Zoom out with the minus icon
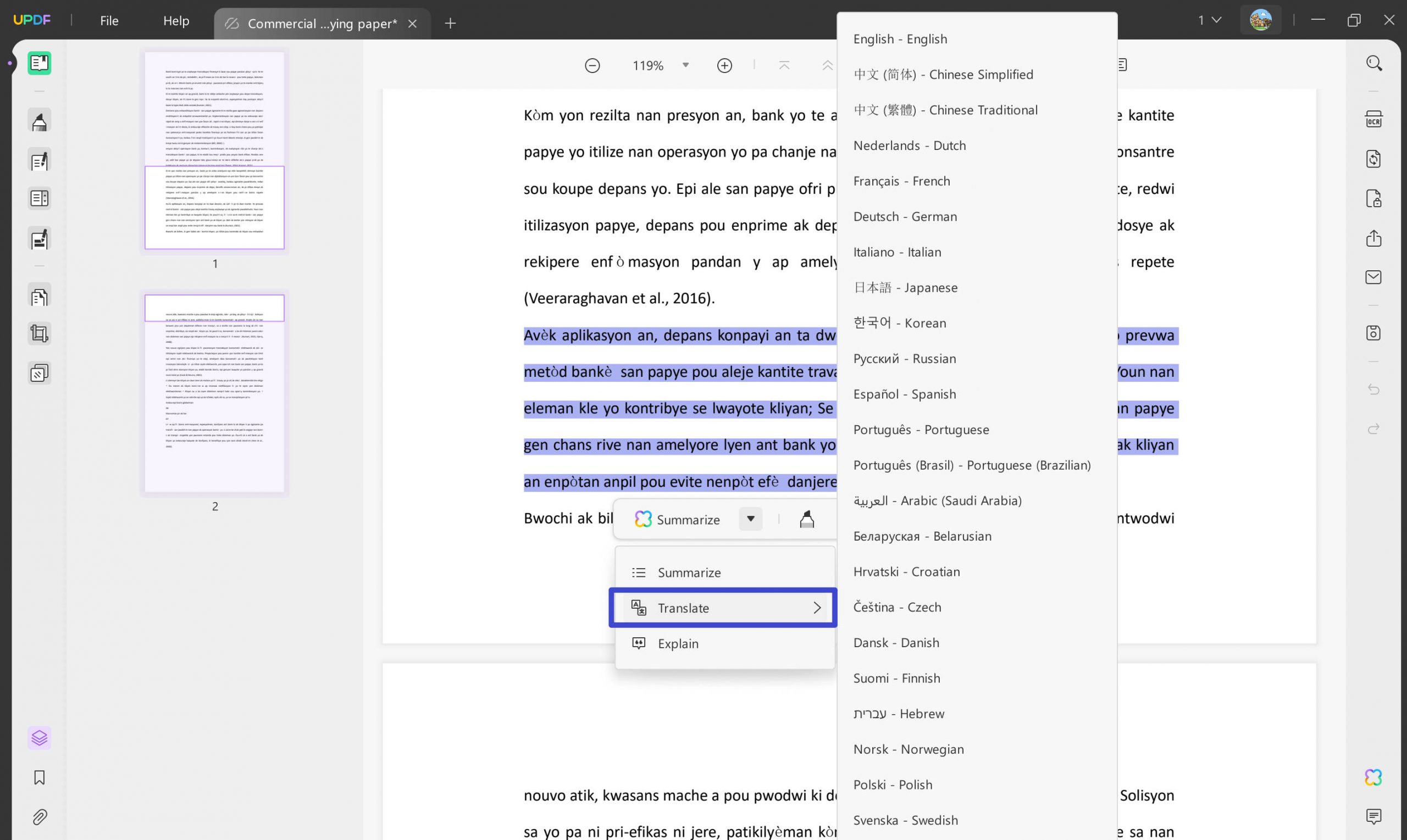Viewport: 1407px width, 840px height. pyautogui.click(x=592, y=66)
